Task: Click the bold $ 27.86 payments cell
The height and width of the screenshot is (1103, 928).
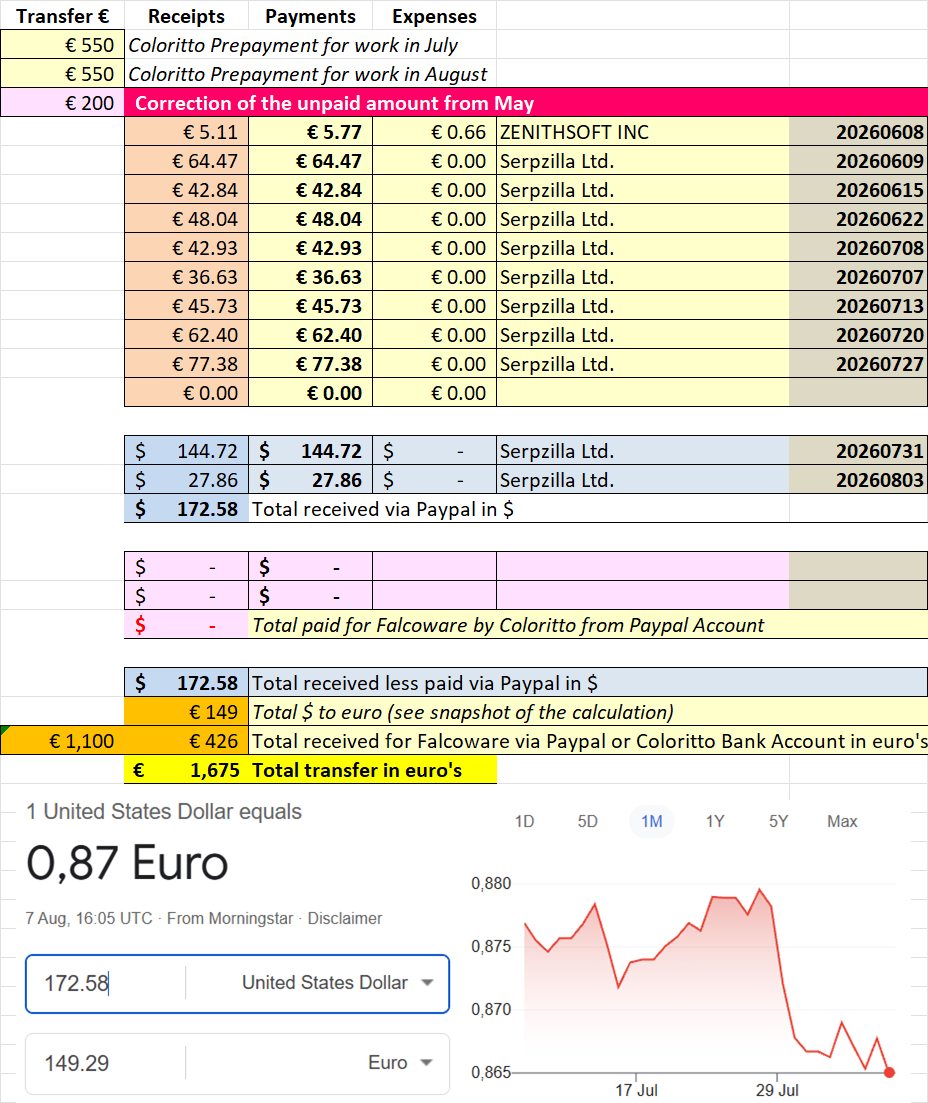Action: [310, 480]
